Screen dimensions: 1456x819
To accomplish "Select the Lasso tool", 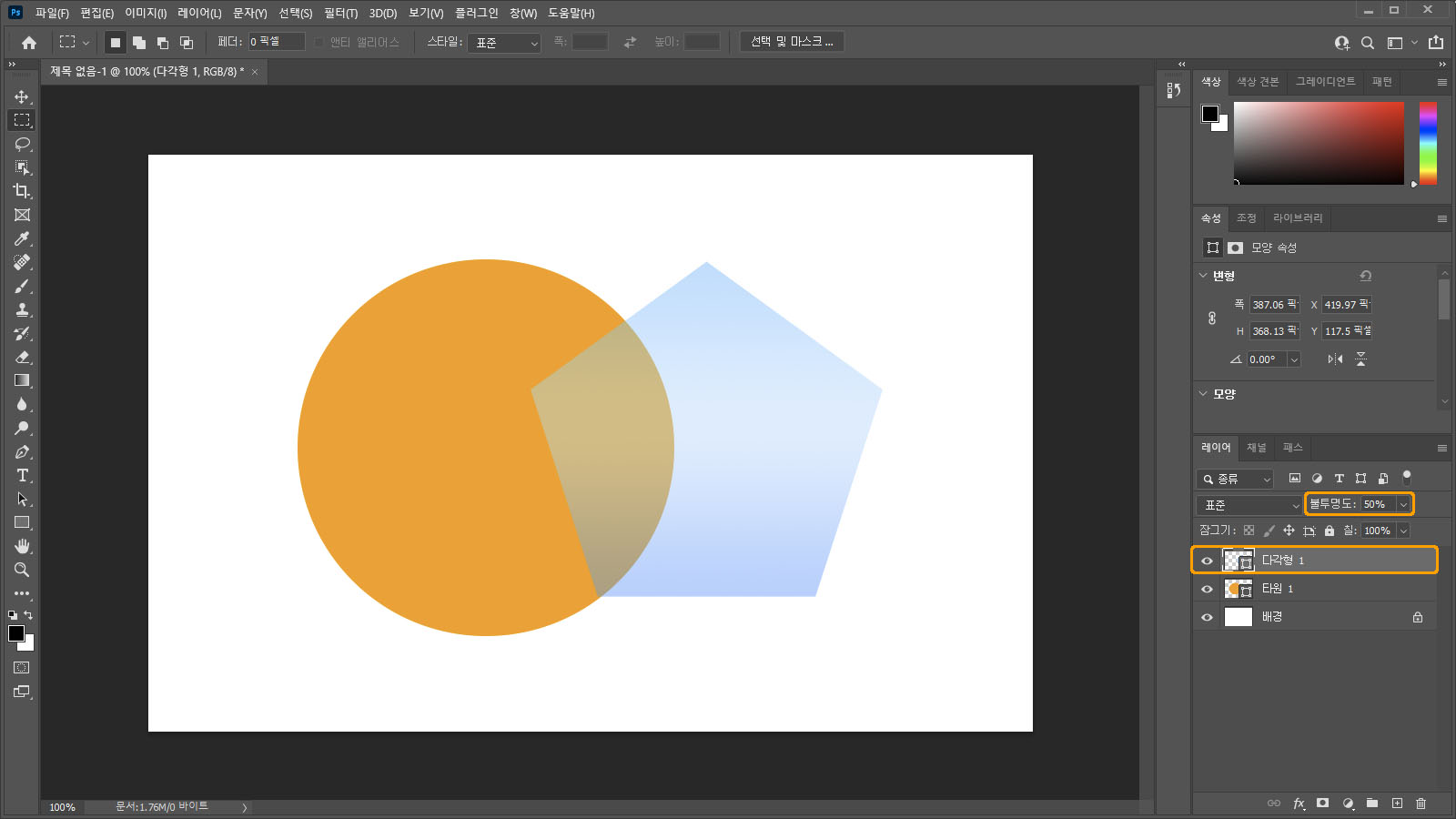I will click(22, 144).
